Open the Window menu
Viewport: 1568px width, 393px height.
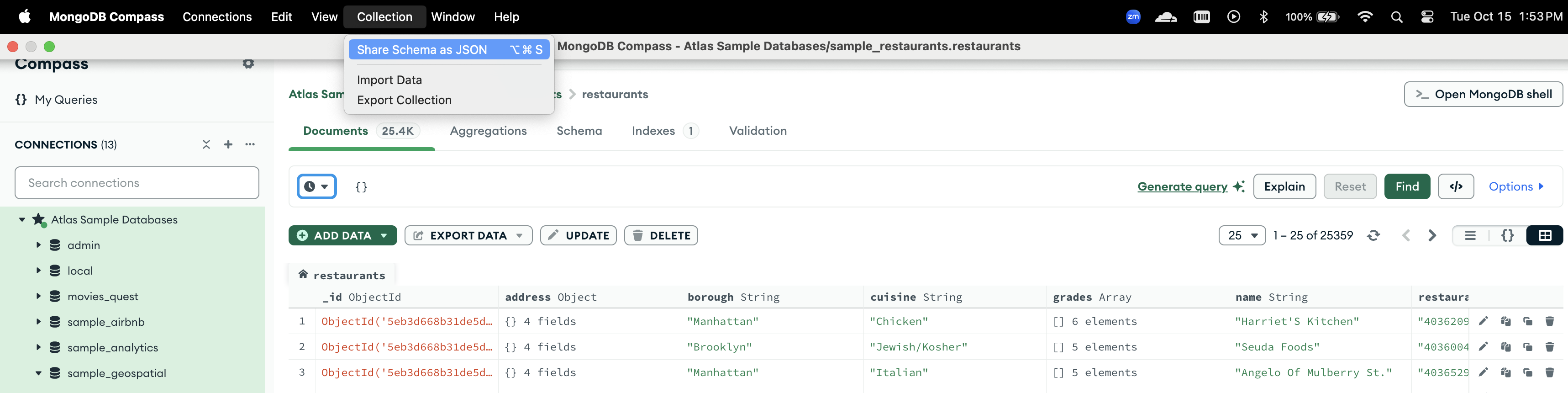coord(452,16)
